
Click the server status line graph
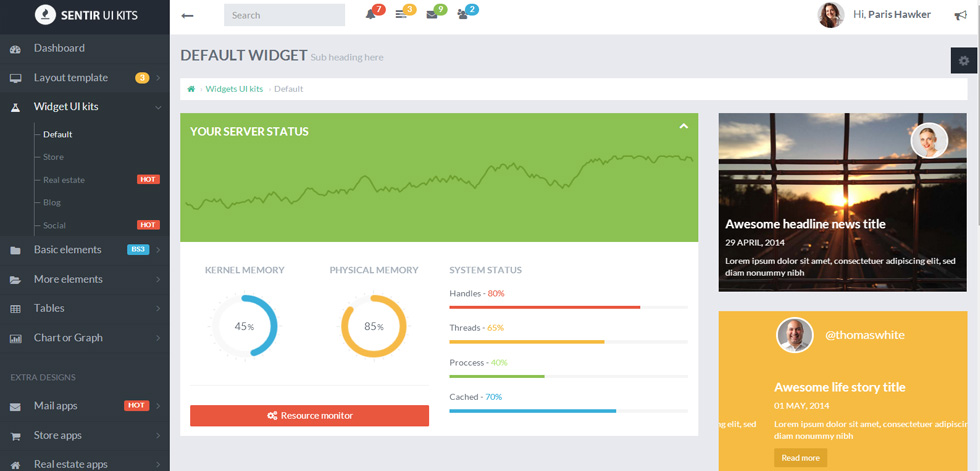pyautogui.click(x=439, y=181)
